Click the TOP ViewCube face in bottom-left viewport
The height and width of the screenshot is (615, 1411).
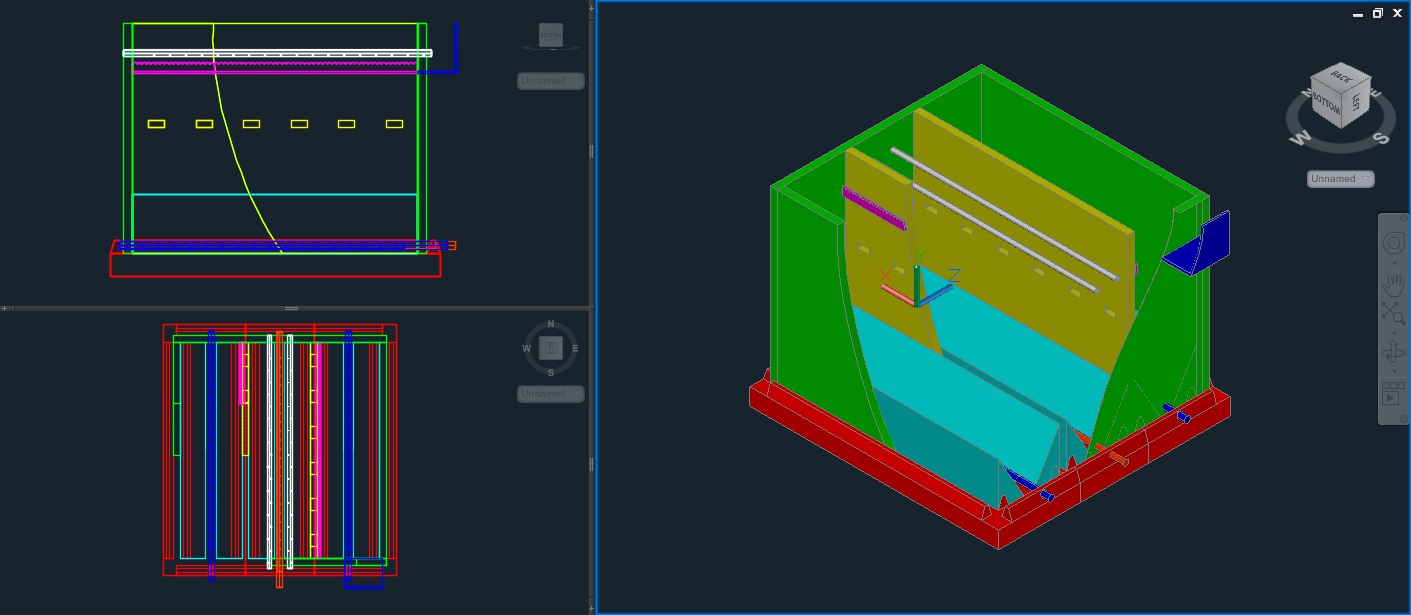click(551, 348)
